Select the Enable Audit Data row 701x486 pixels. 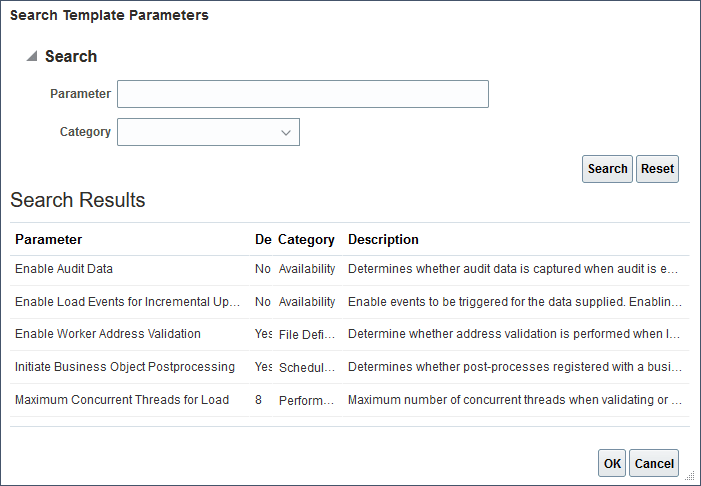(64, 269)
